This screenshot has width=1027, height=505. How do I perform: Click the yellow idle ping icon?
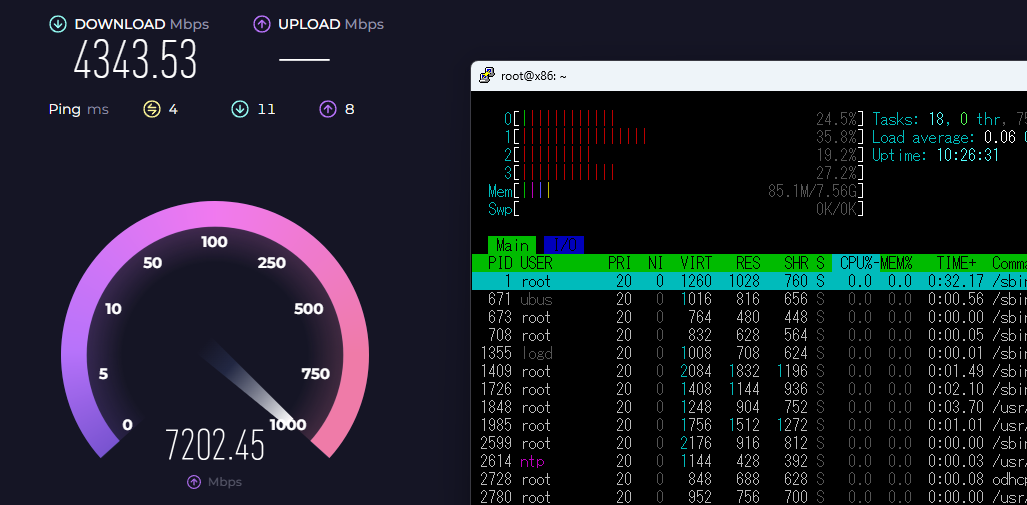tap(152, 109)
